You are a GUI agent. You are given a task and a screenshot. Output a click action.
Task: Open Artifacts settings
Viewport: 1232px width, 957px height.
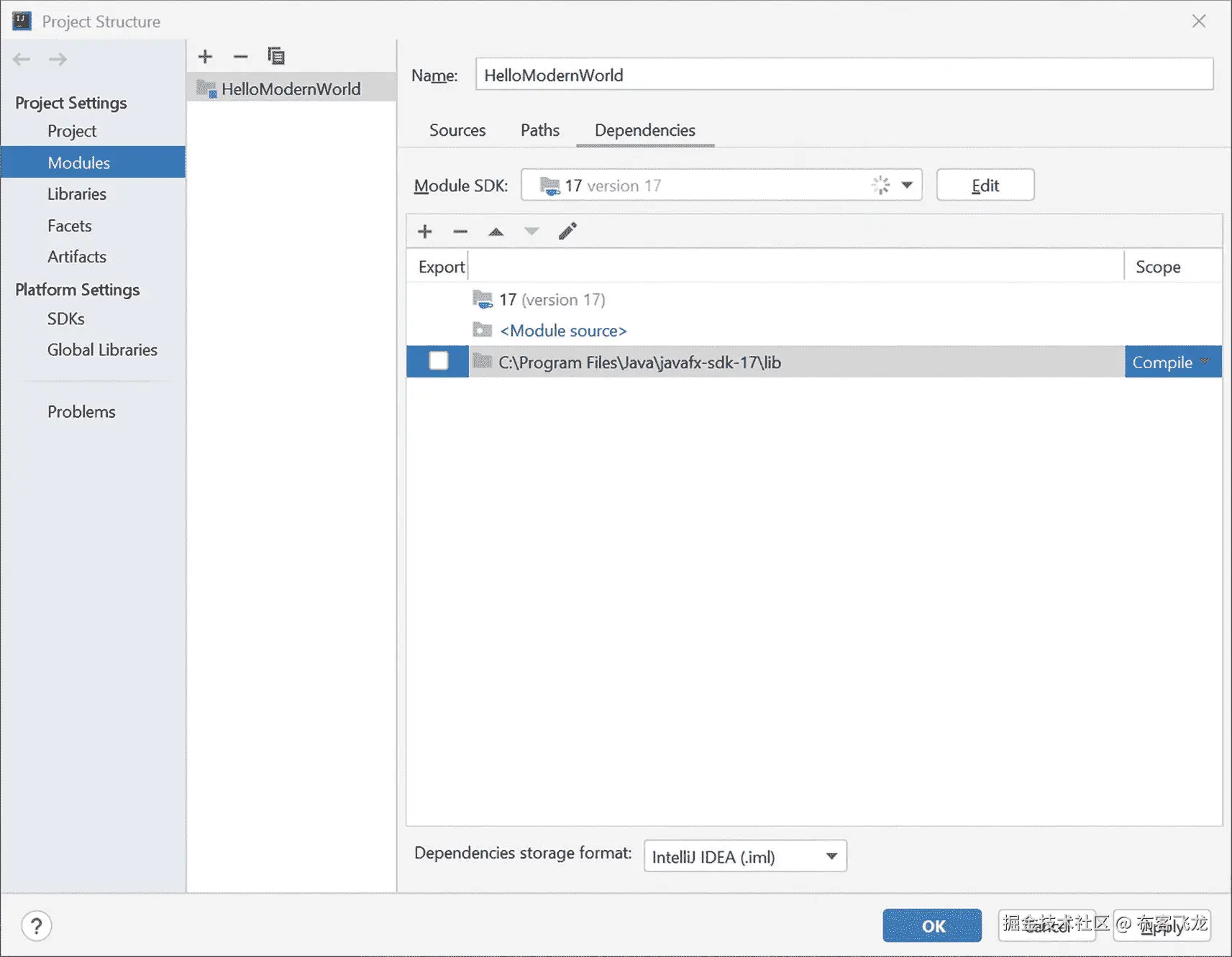77,257
